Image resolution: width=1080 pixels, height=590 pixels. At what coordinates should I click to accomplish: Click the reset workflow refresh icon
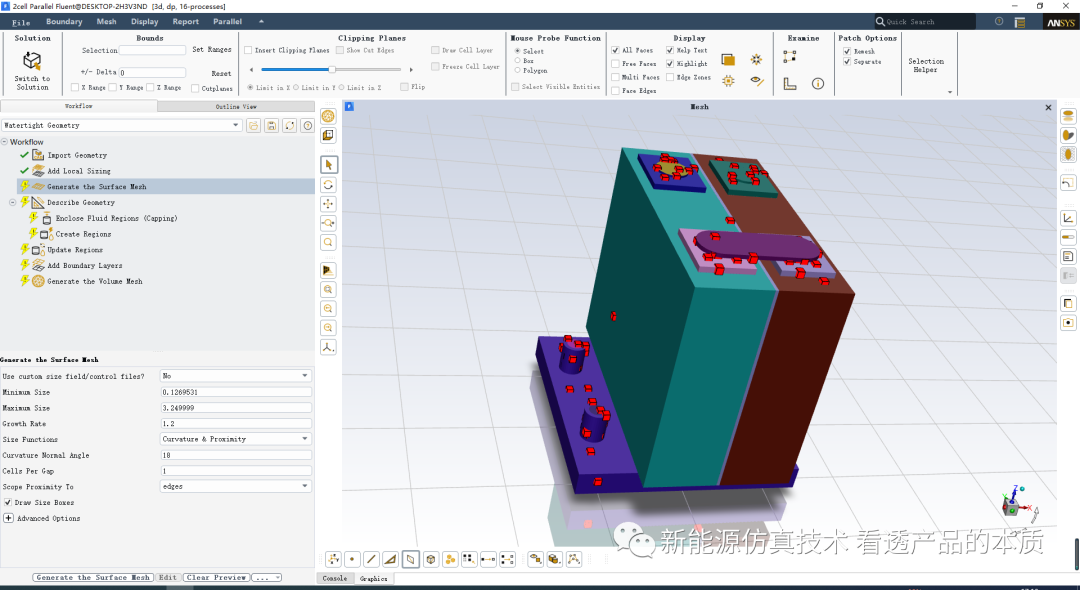[x=289, y=126]
